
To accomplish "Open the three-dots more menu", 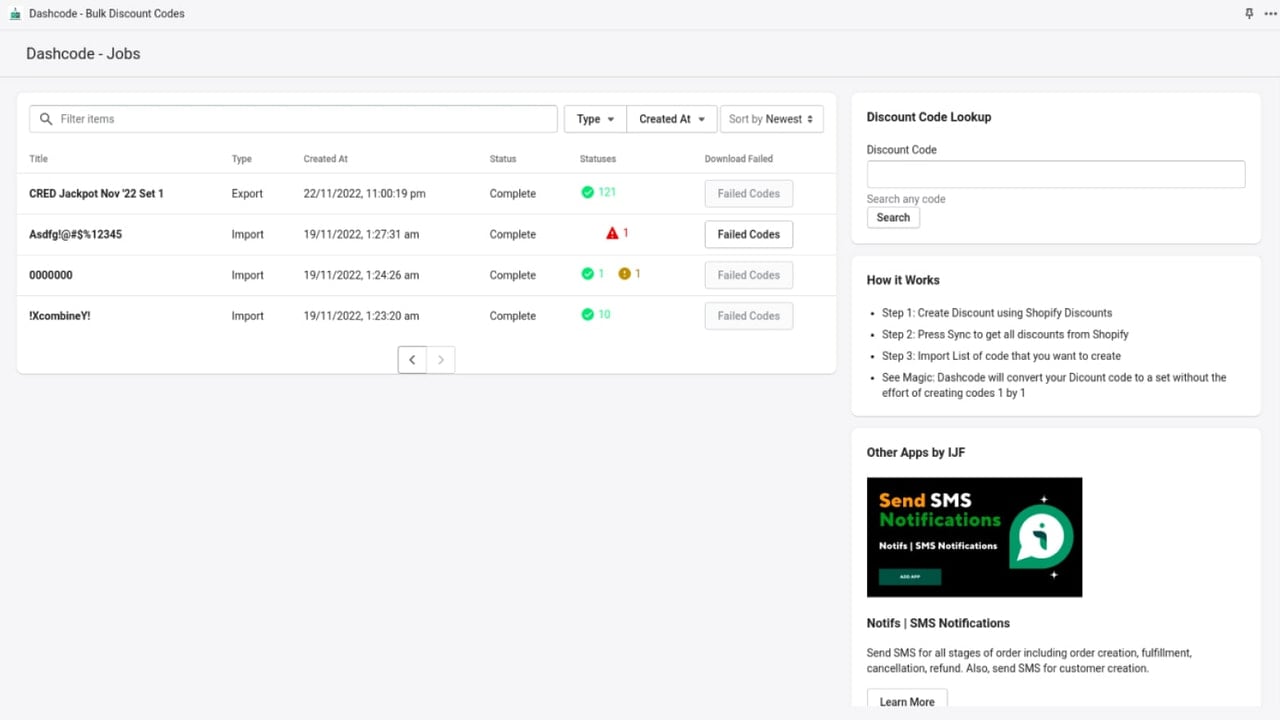I will pyautogui.click(x=1270, y=14).
